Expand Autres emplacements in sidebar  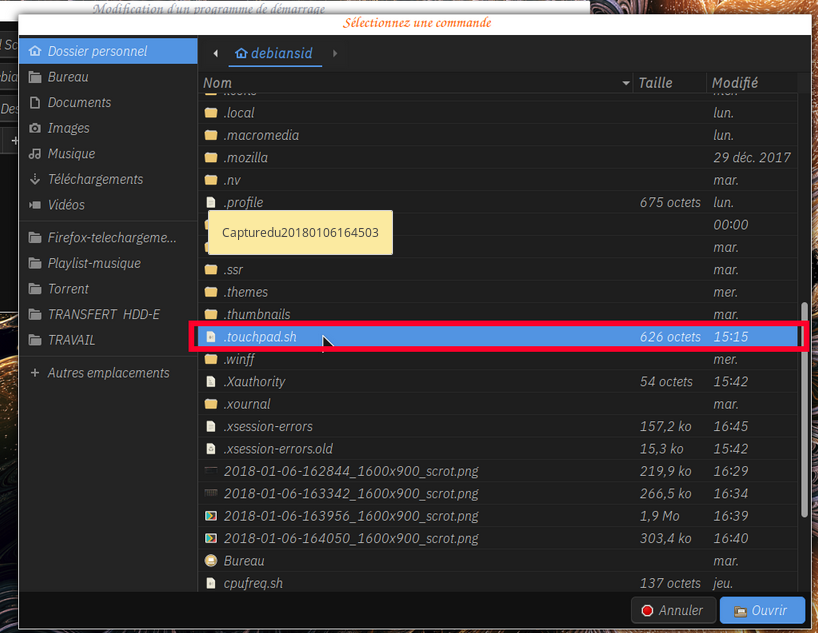(108, 373)
